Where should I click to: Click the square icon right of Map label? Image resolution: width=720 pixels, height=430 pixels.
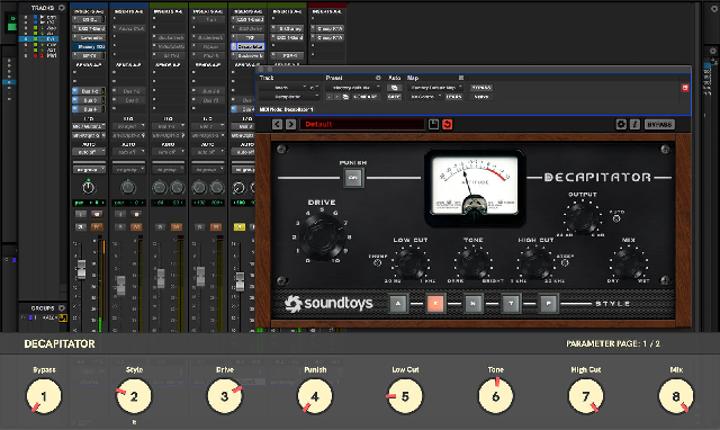tap(461, 78)
